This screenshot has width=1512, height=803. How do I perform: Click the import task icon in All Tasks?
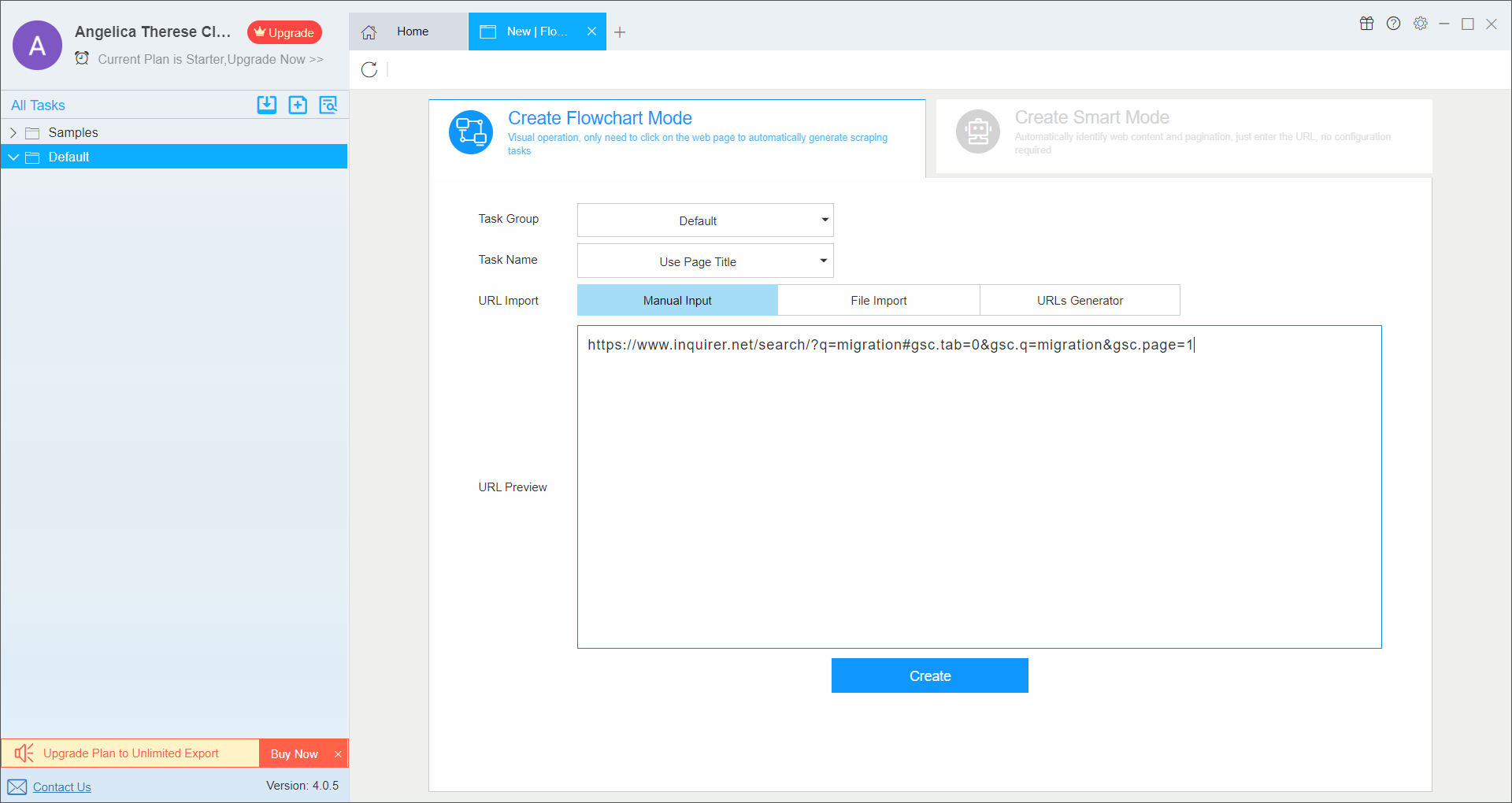267,105
